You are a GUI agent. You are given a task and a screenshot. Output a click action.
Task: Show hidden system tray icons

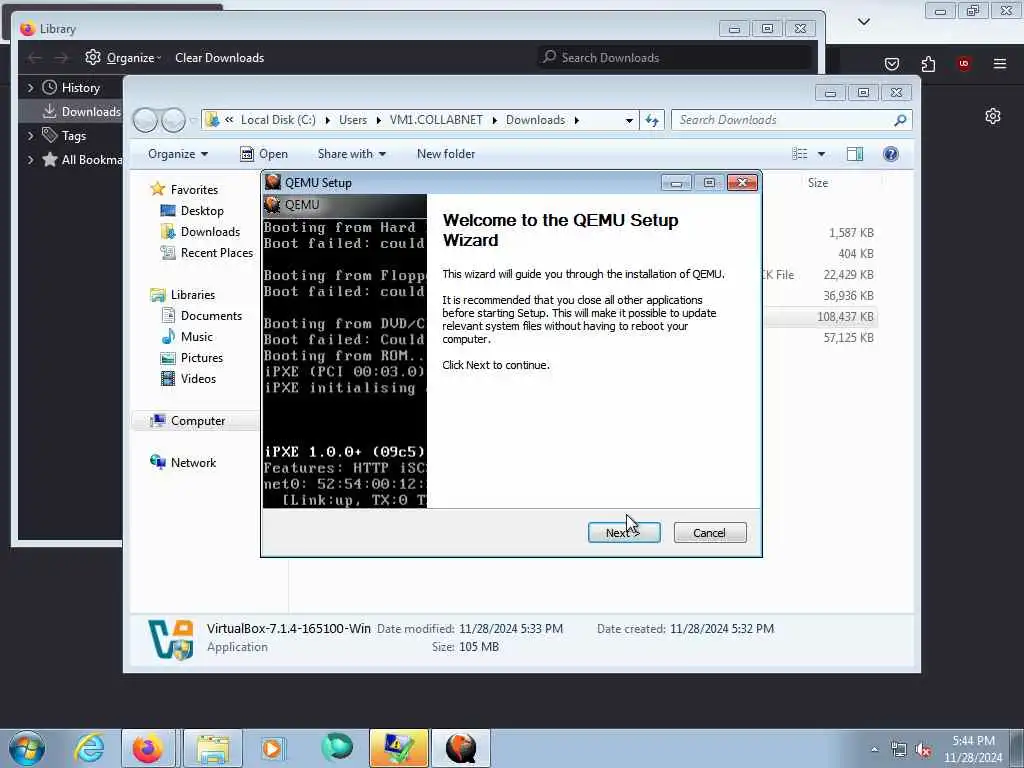[874, 750]
